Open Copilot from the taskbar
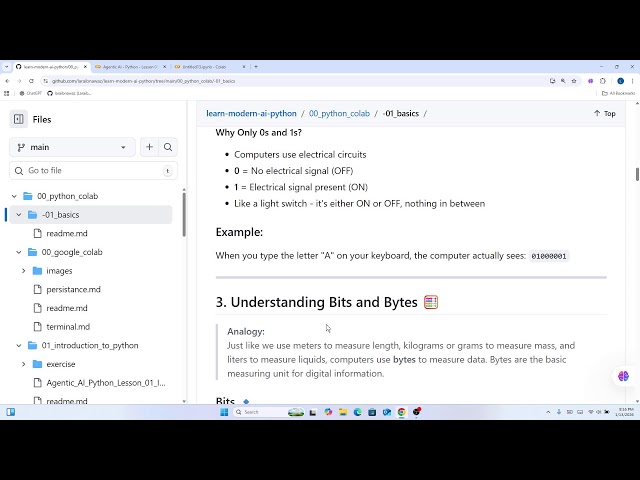640x480 pixels. tap(328, 412)
